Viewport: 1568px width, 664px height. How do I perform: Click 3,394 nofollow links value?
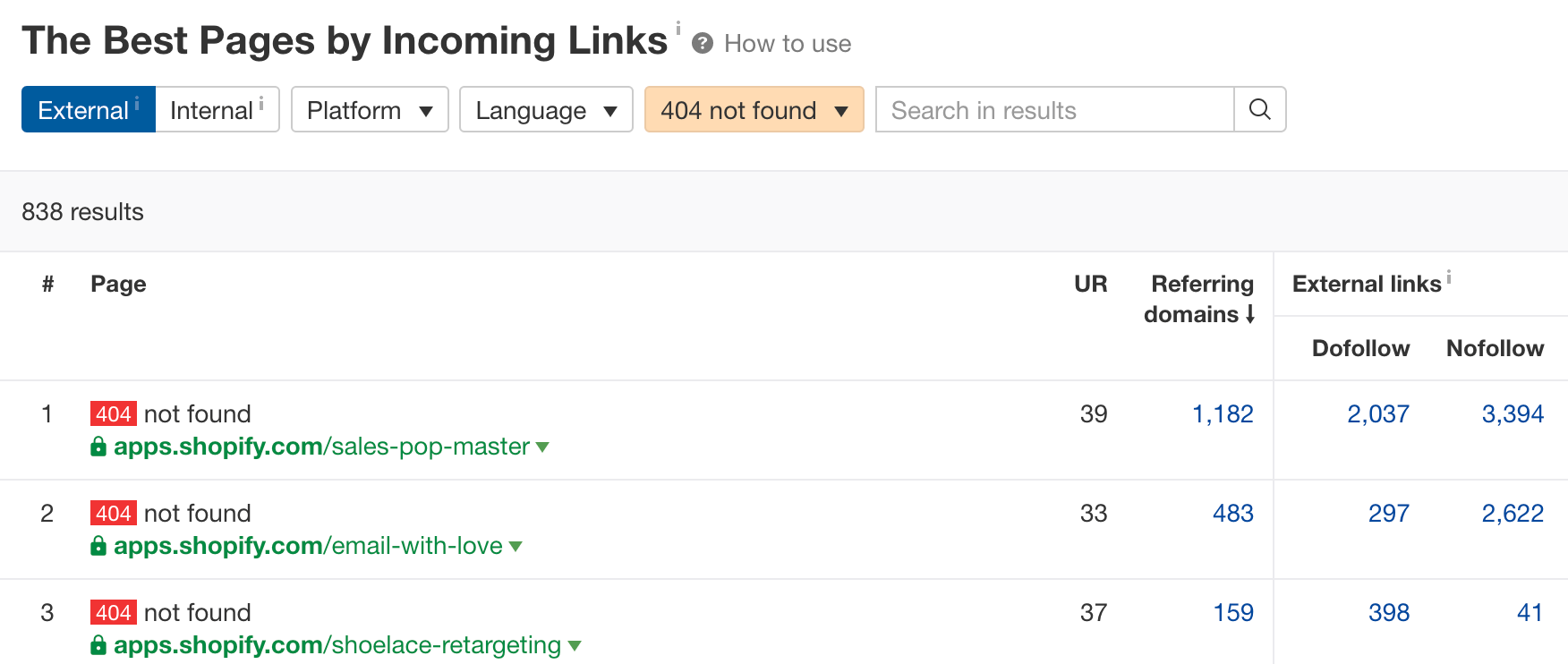(1513, 413)
